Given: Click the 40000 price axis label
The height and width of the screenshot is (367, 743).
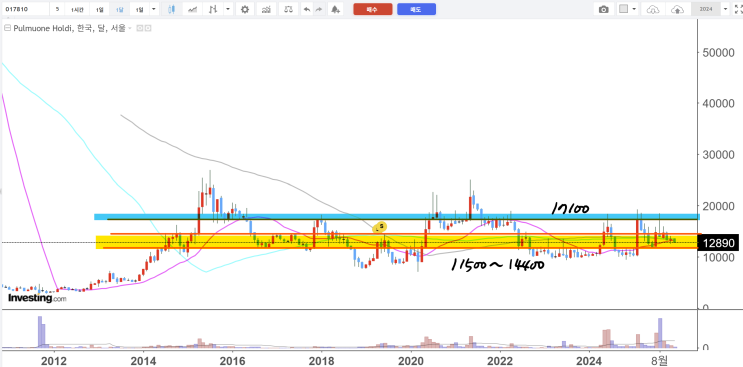Looking at the screenshot, I should click(x=718, y=104).
